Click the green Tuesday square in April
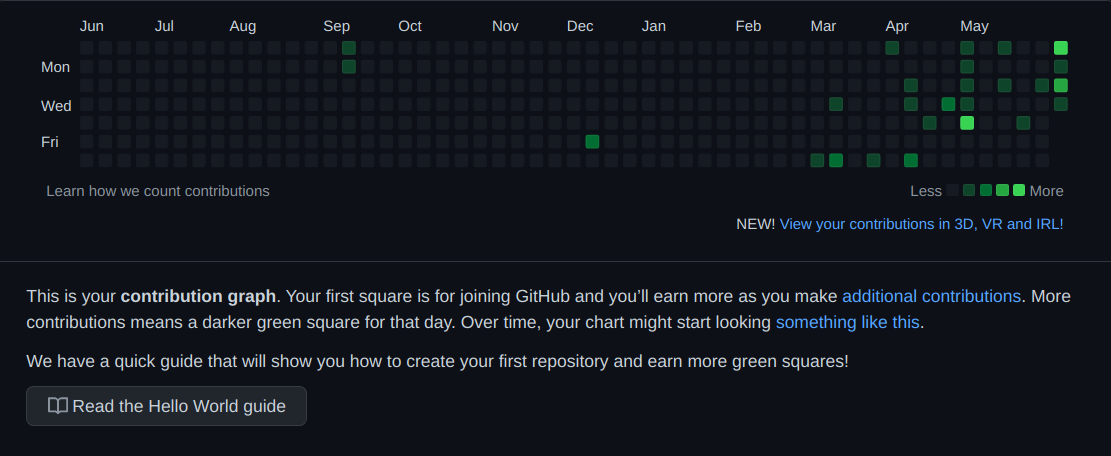Image resolution: width=1111 pixels, height=456 pixels. pyautogui.click(x=911, y=86)
